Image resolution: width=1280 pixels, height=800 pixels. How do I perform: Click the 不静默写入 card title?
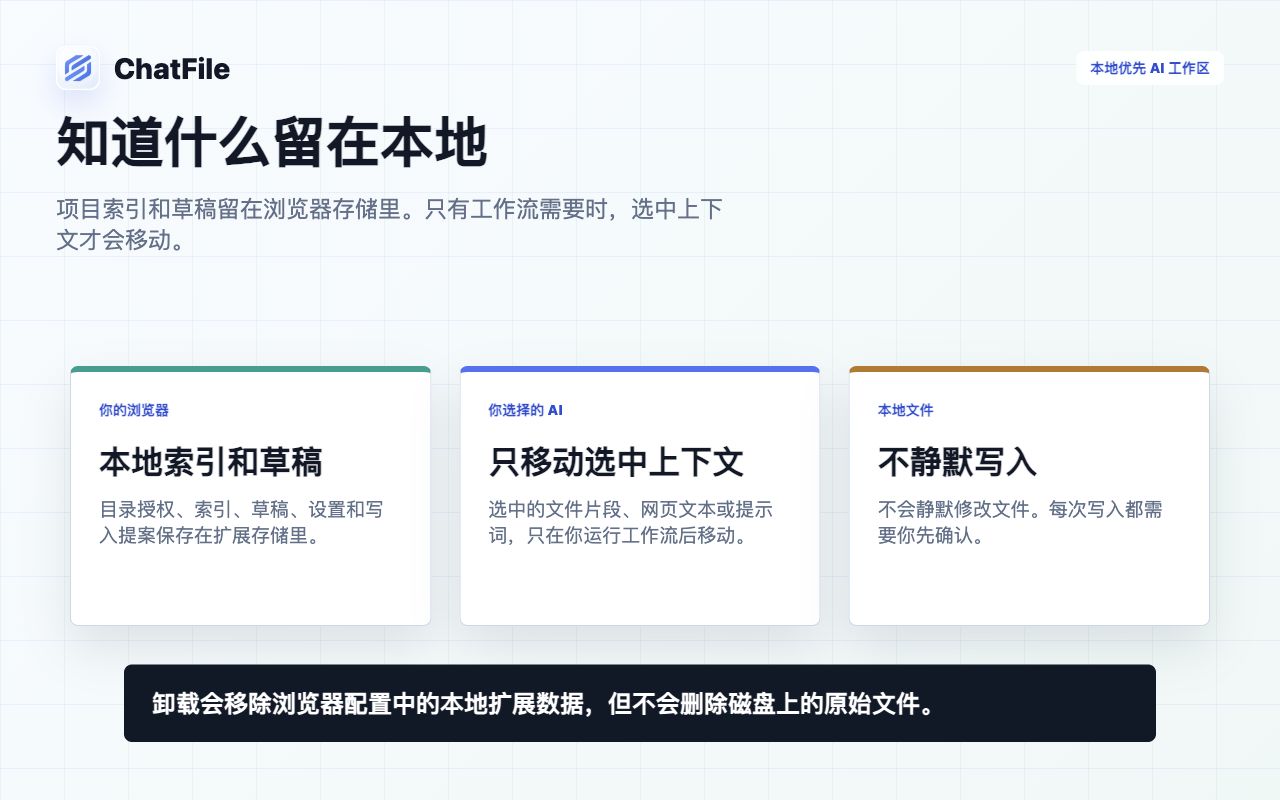[958, 462]
